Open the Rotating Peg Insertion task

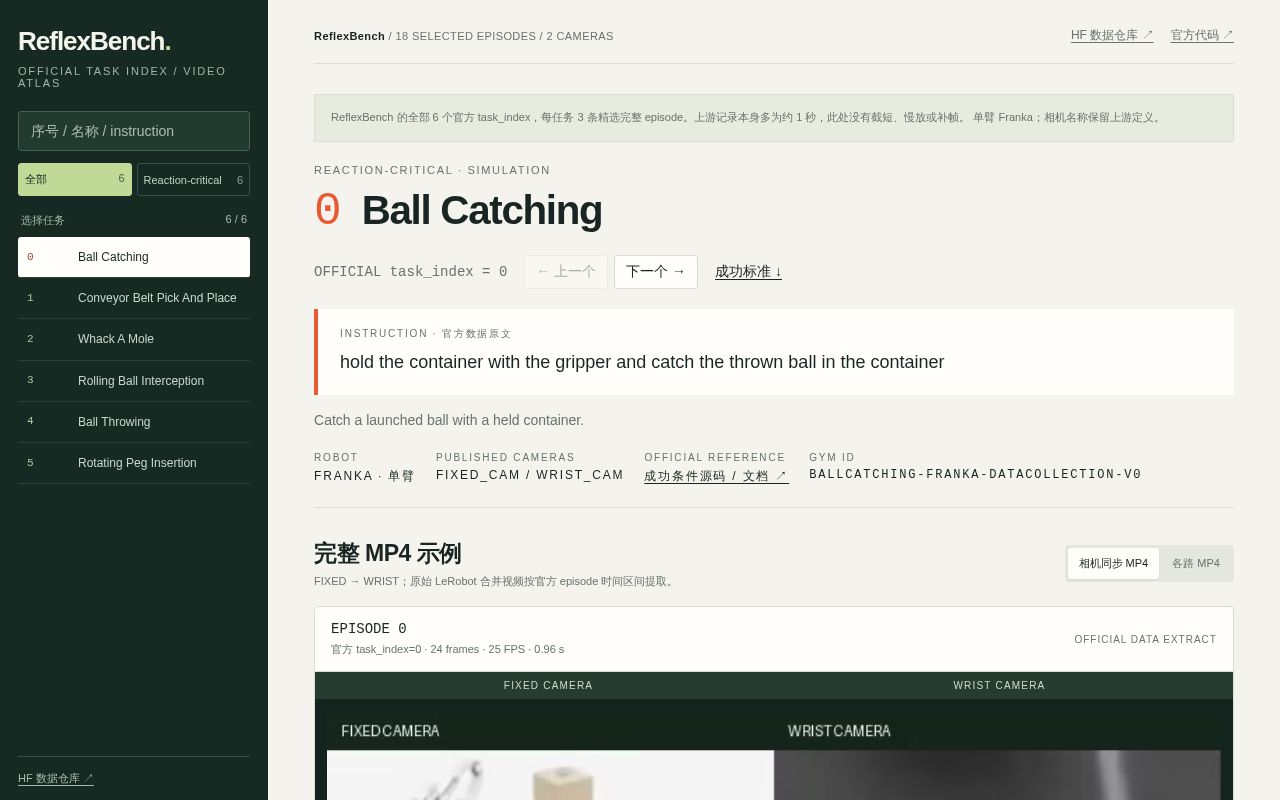tap(134, 463)
